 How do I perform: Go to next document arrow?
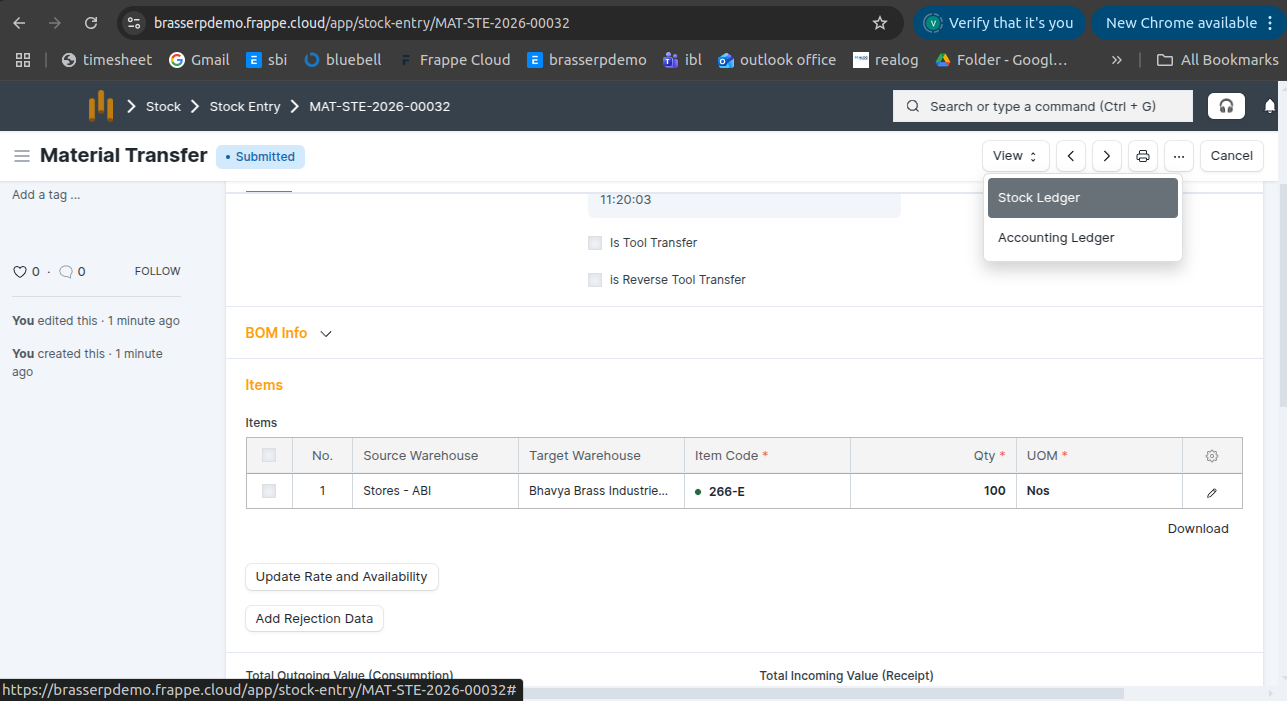coord(1106,156)
